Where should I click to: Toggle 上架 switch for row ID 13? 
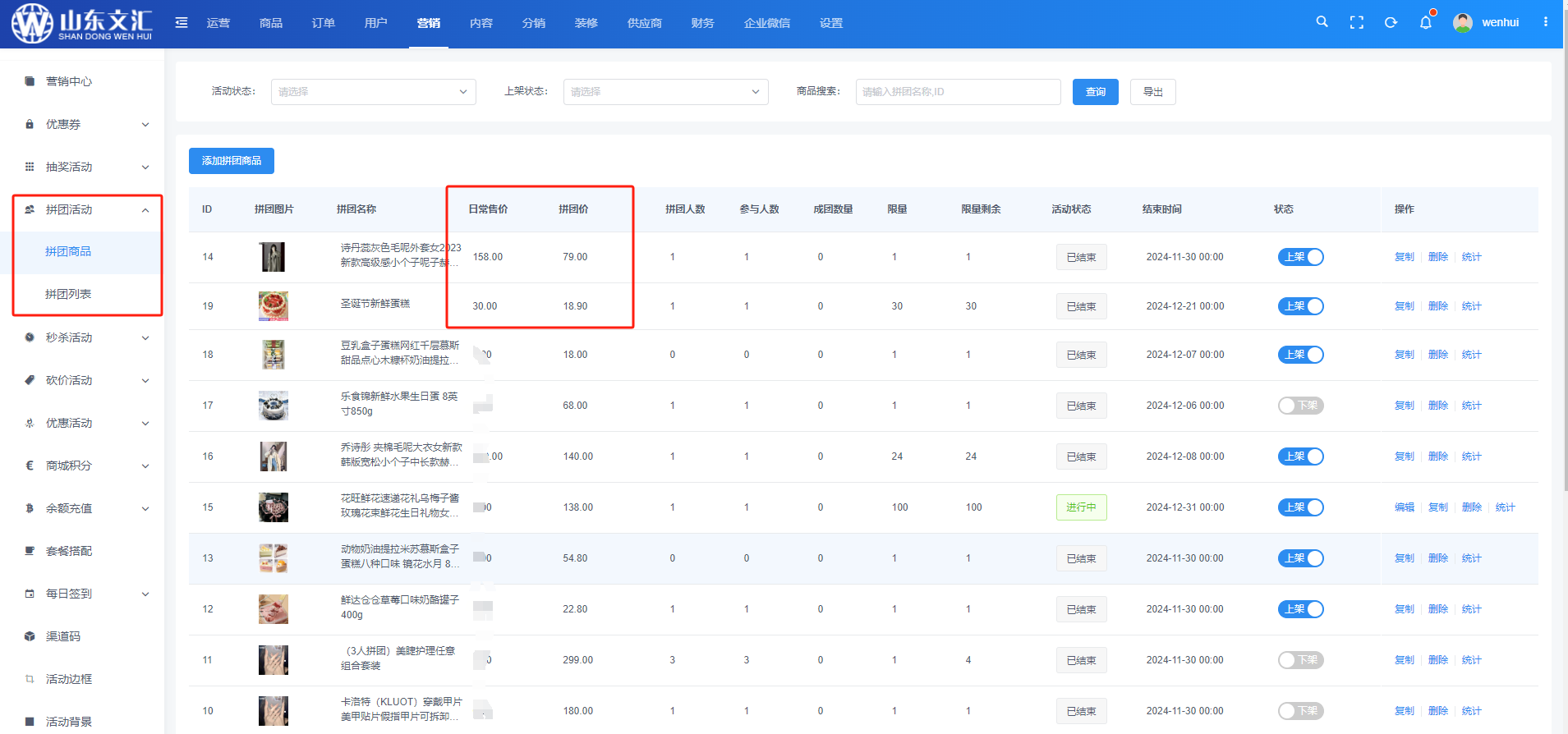coord(1300,558)
